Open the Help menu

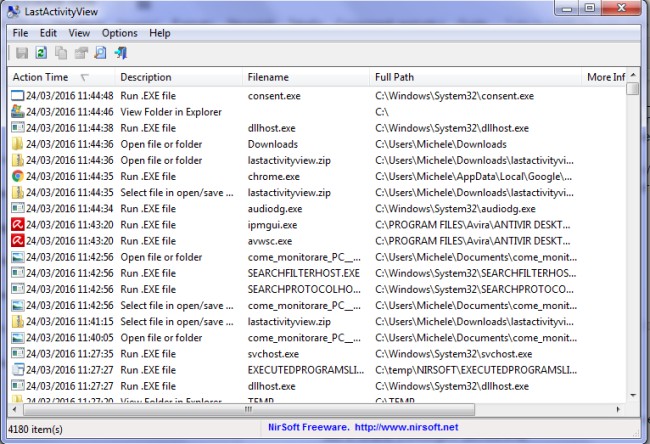(160, 33)
